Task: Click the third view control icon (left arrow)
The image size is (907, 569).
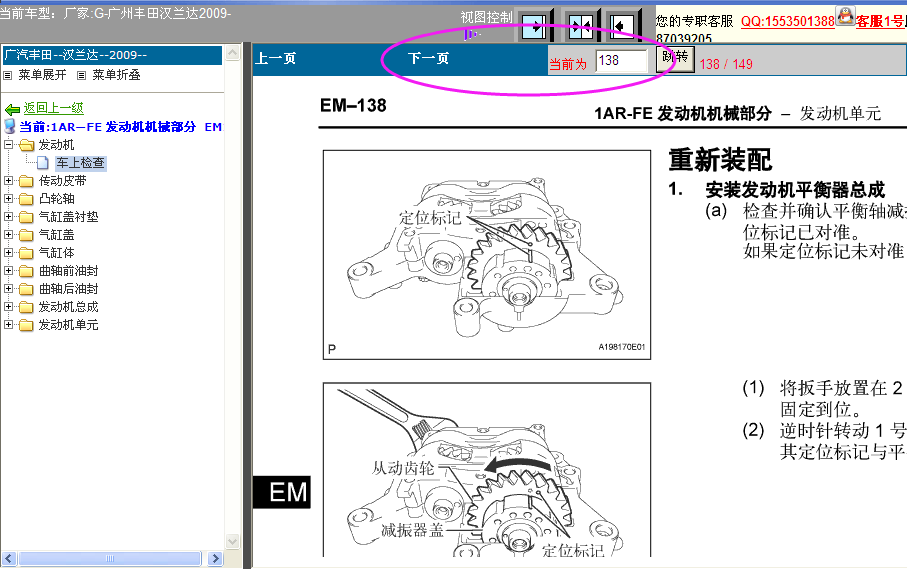Action: click(623, 26)
